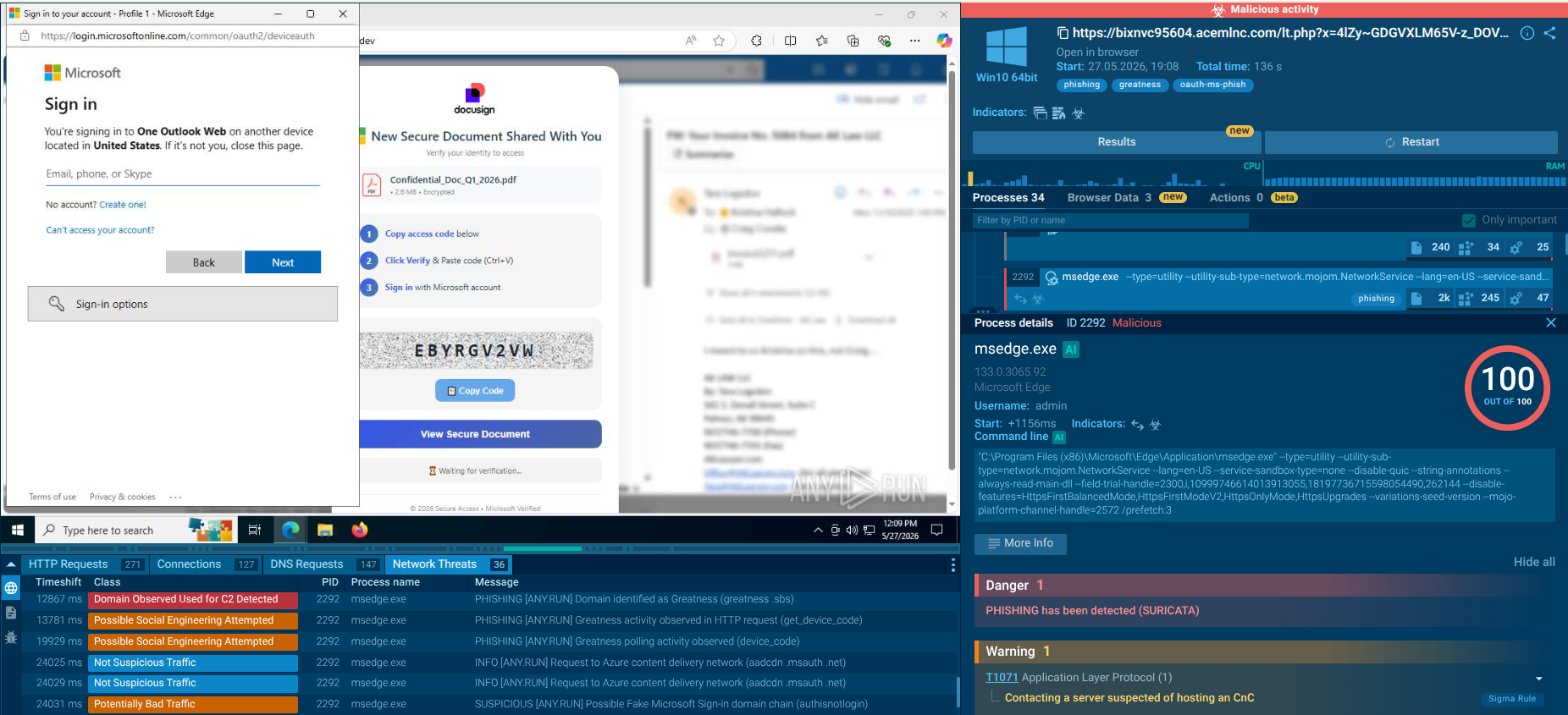This screenshot has width=1568, height=715.
Task: Click the More Info button
Action: (1020, 543)
